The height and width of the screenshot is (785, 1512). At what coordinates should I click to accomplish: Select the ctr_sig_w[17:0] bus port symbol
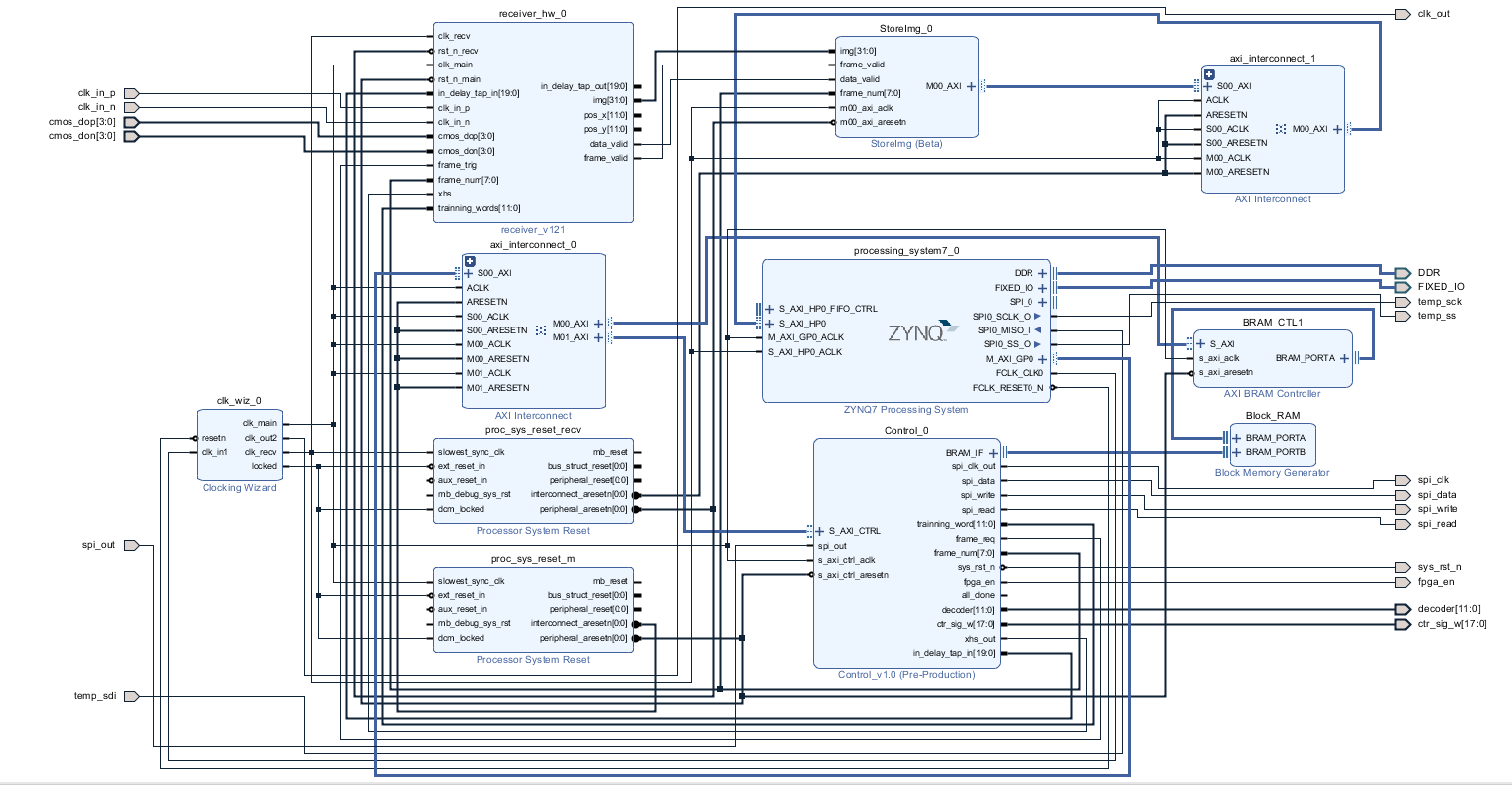tap(1402, 624)
